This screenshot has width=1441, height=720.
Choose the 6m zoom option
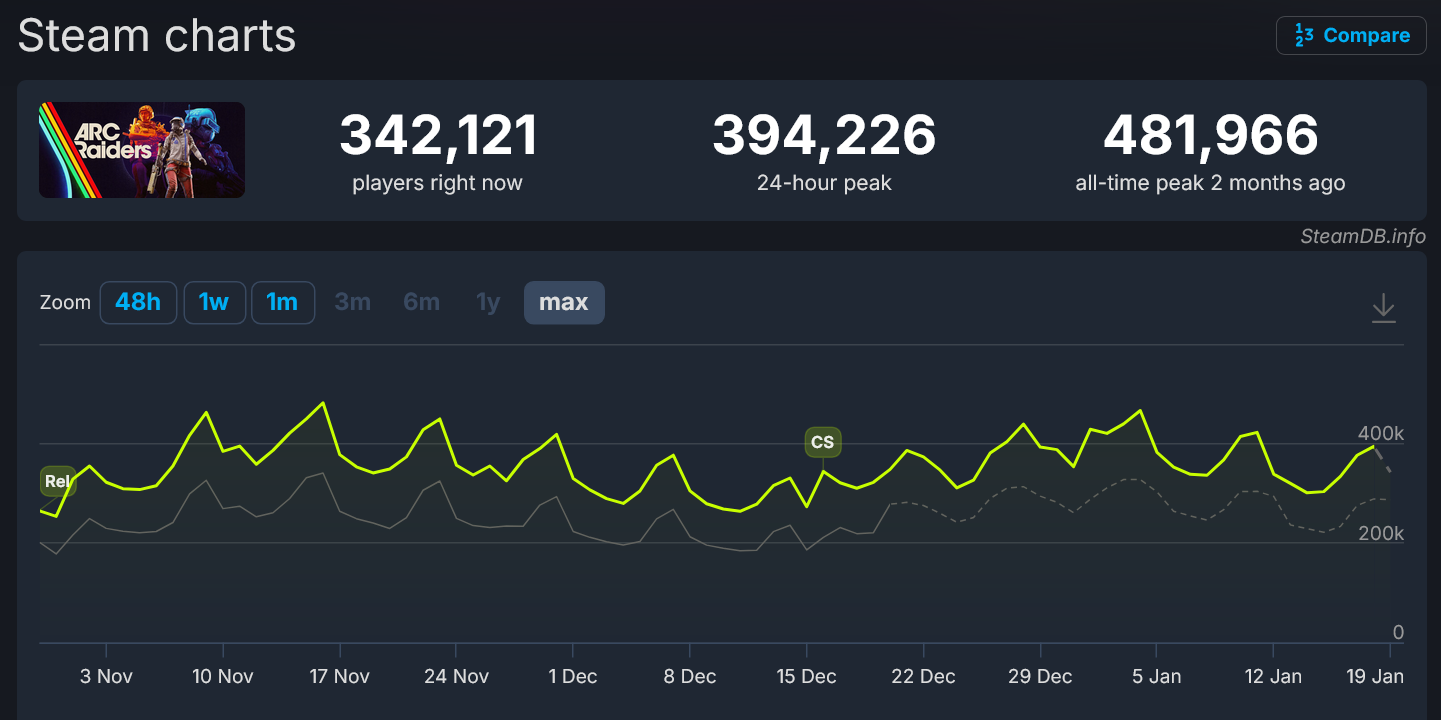pos(421,302)
